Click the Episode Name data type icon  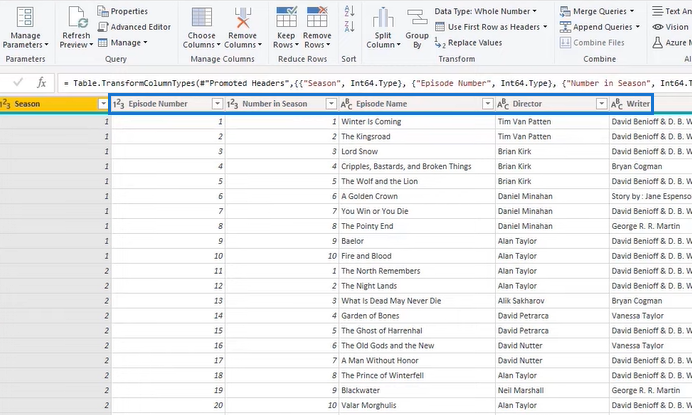pyautogui.click(x=346, y=104)
